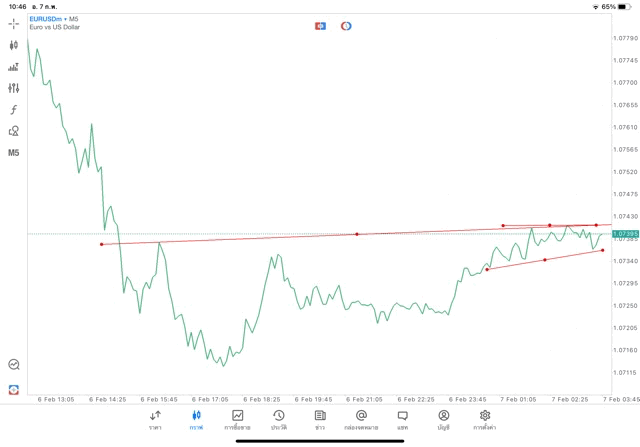640x447 pixels.
Task: Open the กล่องจดหมาย mailbox tab
Action: pos(361,420)
